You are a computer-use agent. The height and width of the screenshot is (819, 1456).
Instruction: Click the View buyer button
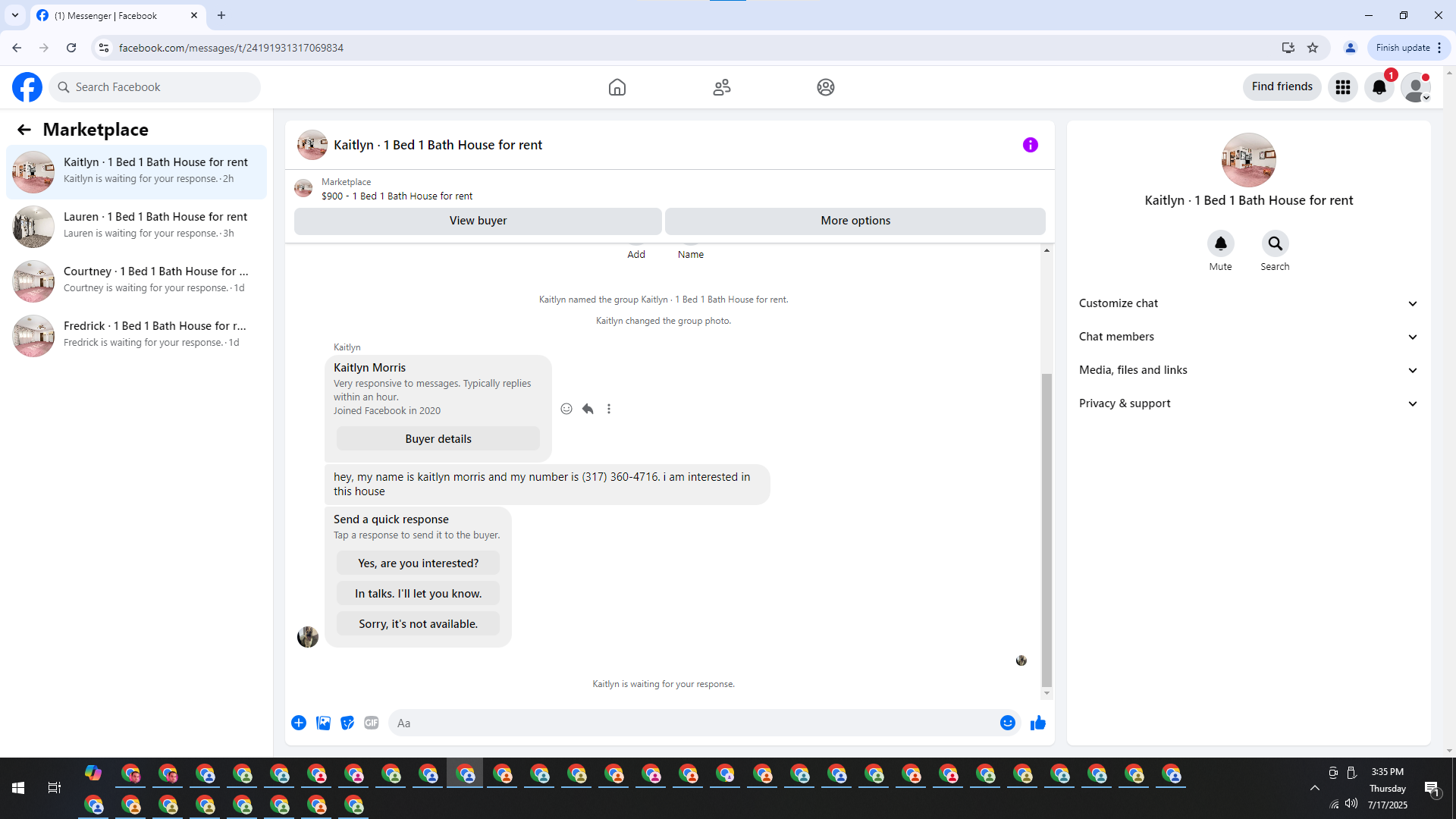pos(478,221)
